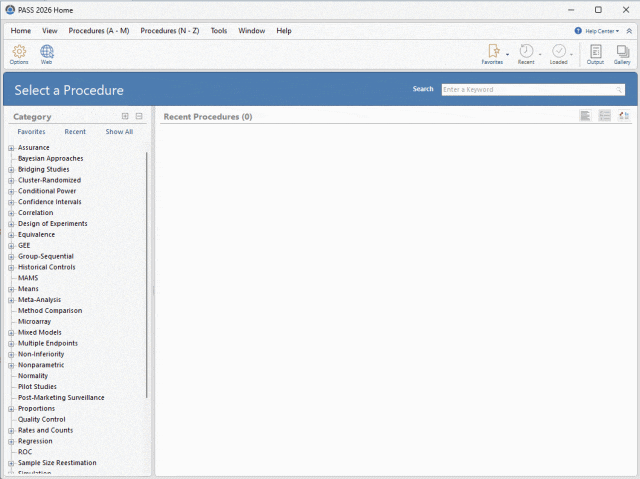Switch to the first procedure view icon
This screenshot has height=479, width=640.
tap(585, 116)
